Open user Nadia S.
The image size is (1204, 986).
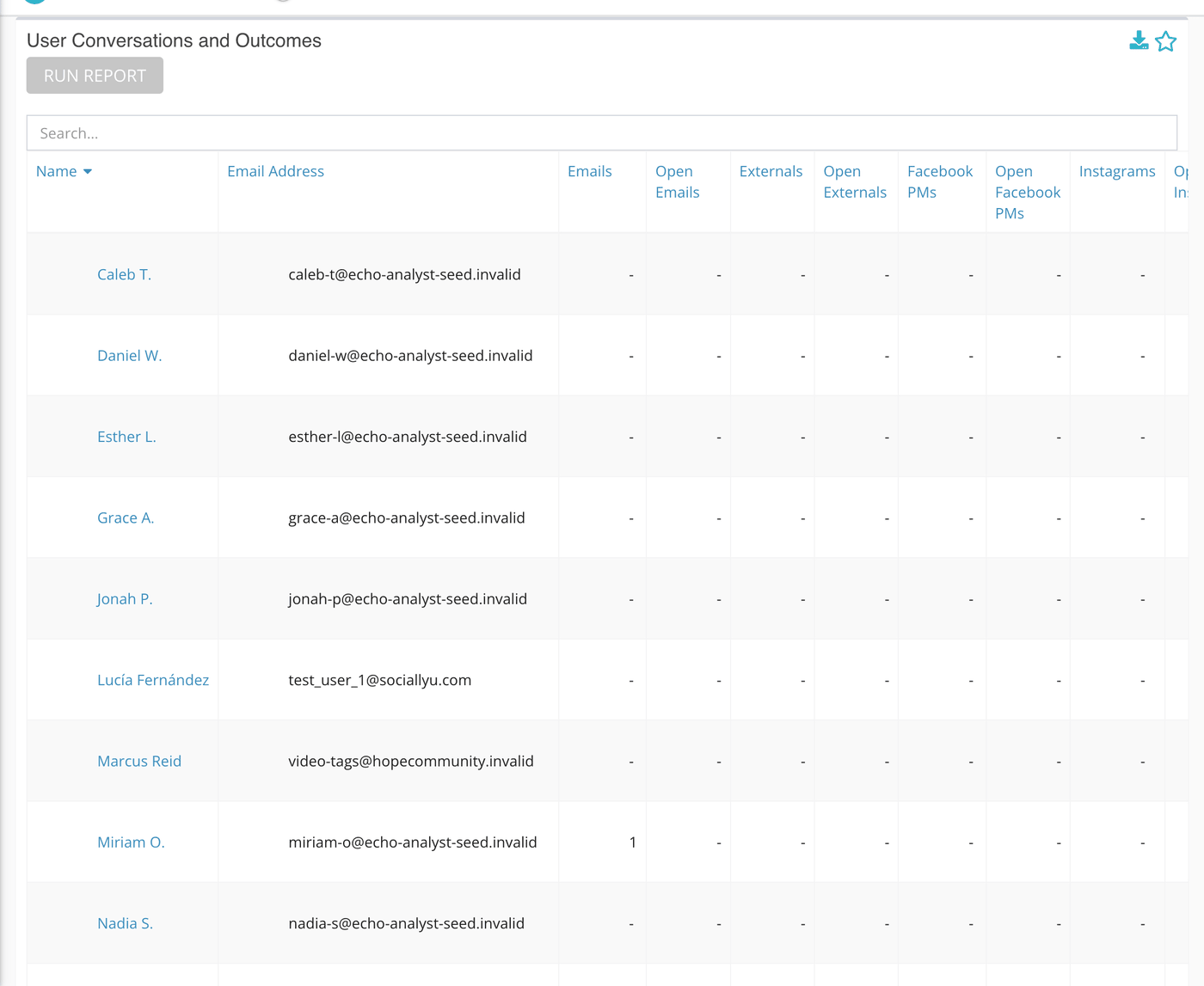[125, 923]
